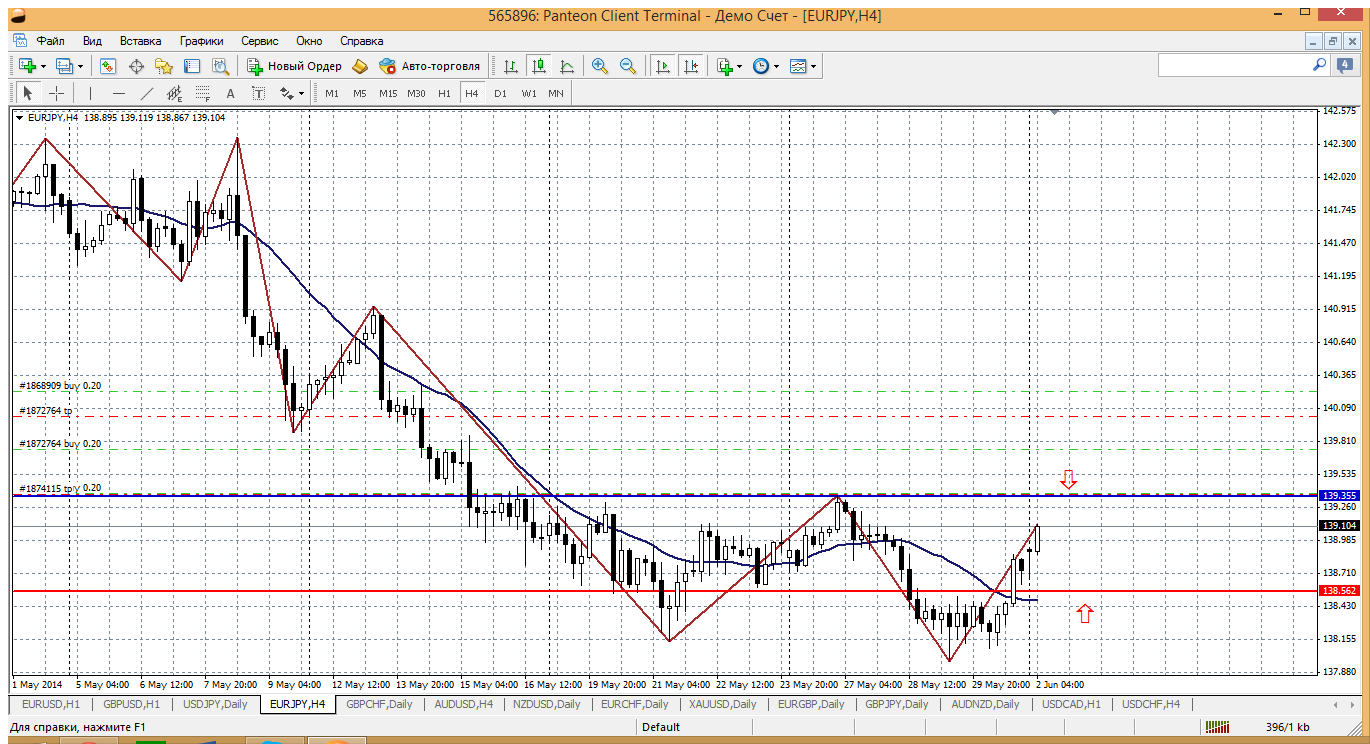
Task: Click the Zoom In magnifier icon
Action: (600, 66)
